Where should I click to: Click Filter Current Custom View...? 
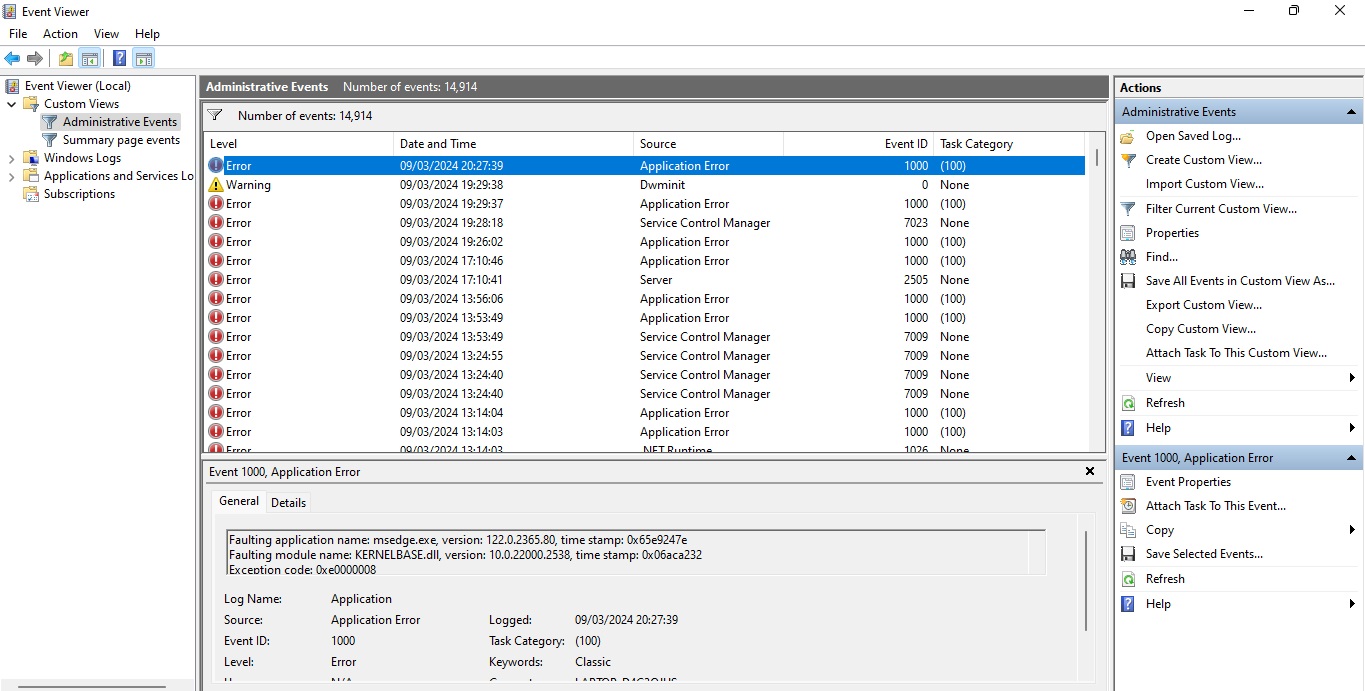(x=1220, y=209)
